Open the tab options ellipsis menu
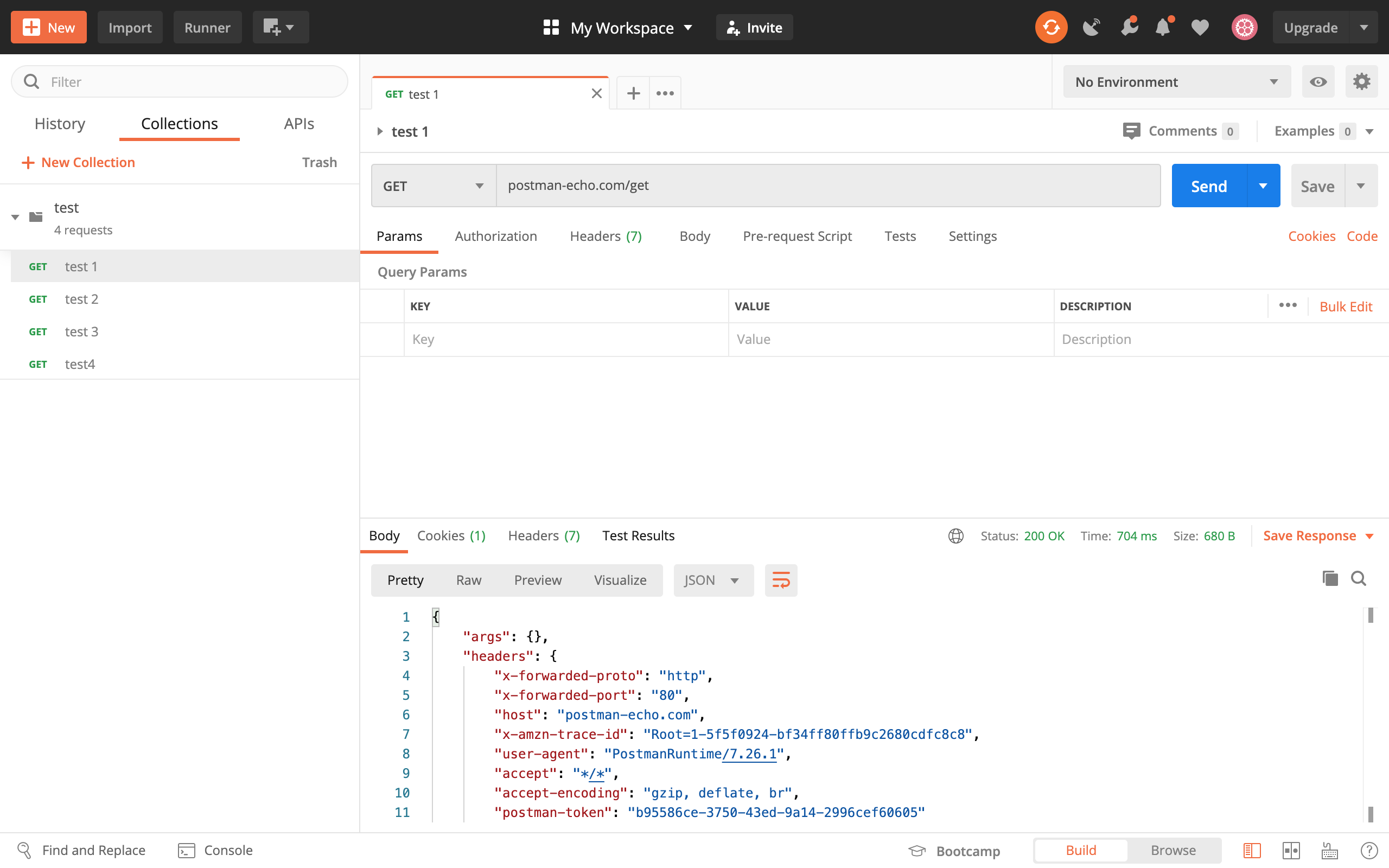 (665, 93)
